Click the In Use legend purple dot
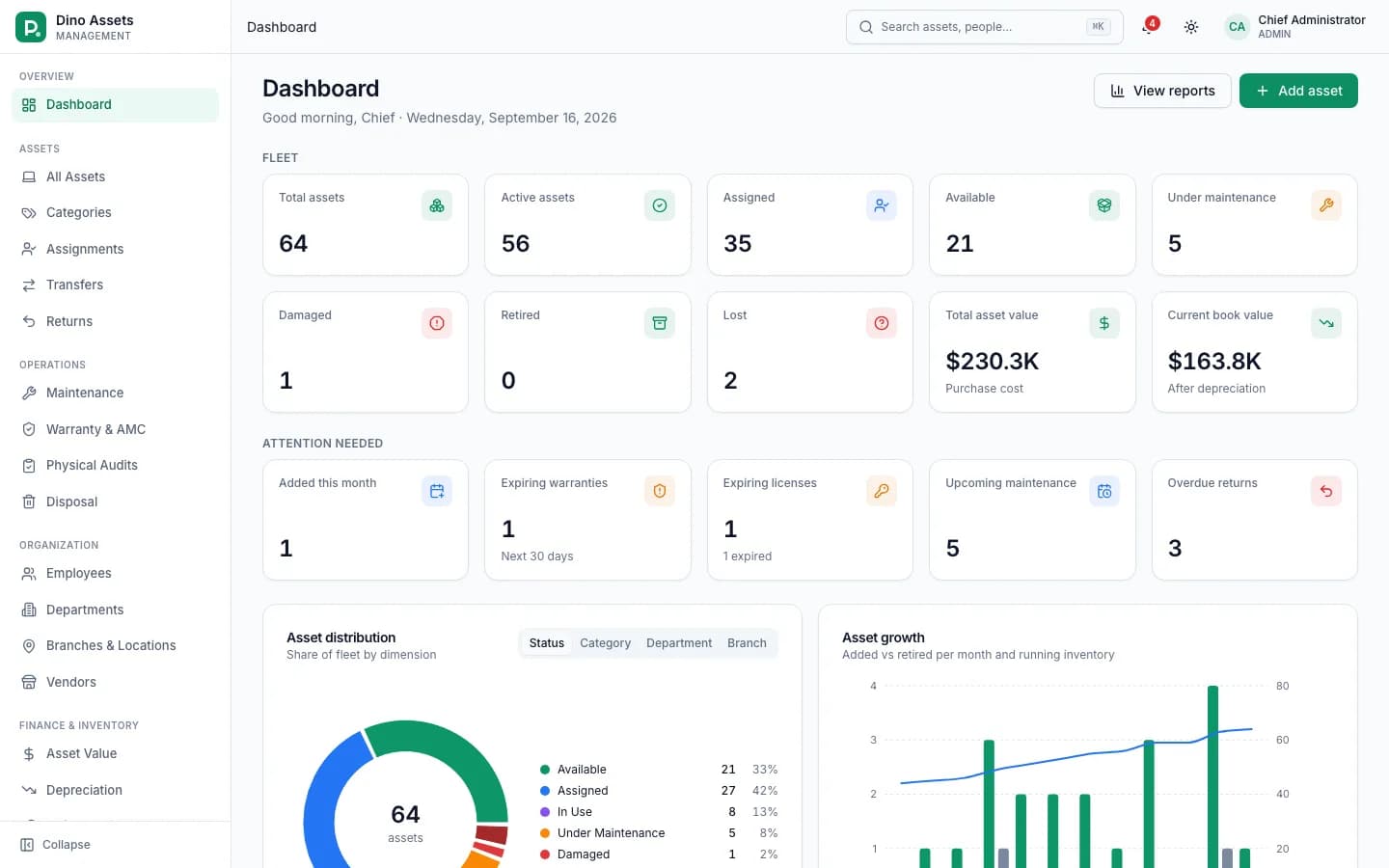The width and height of the screenshot is (1389, 868). 545,812
